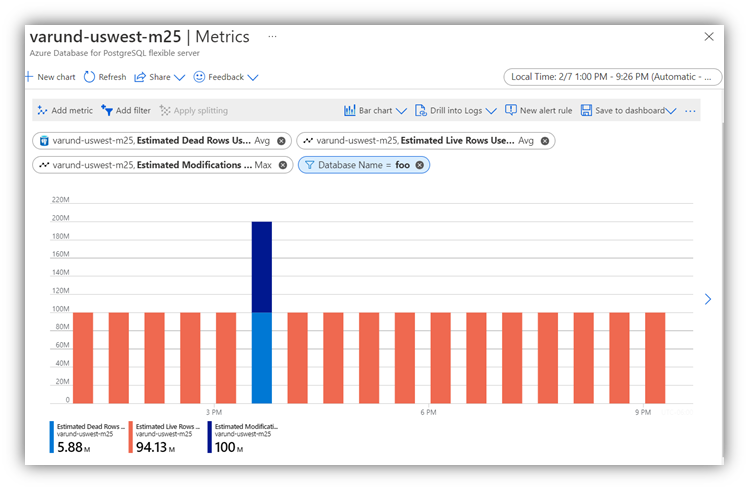Open chart toolbar more options ellipsis
749x490 pixels.
tap(690, 111)
